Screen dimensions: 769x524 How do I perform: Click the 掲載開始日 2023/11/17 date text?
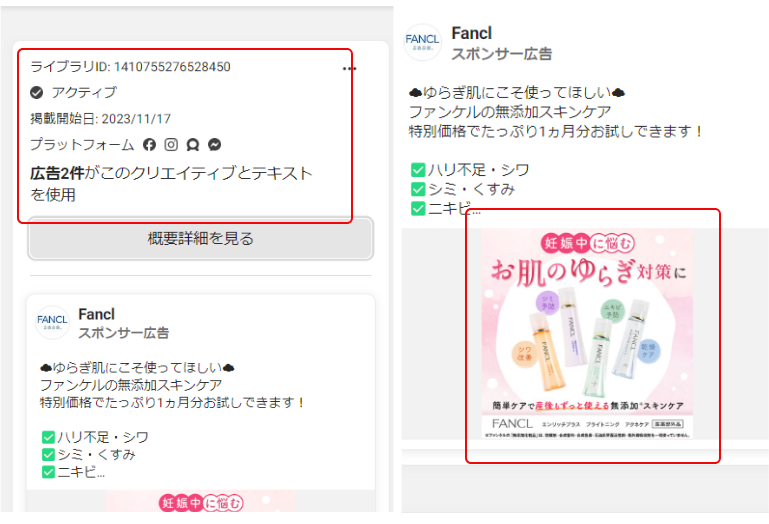coord(100,119)
